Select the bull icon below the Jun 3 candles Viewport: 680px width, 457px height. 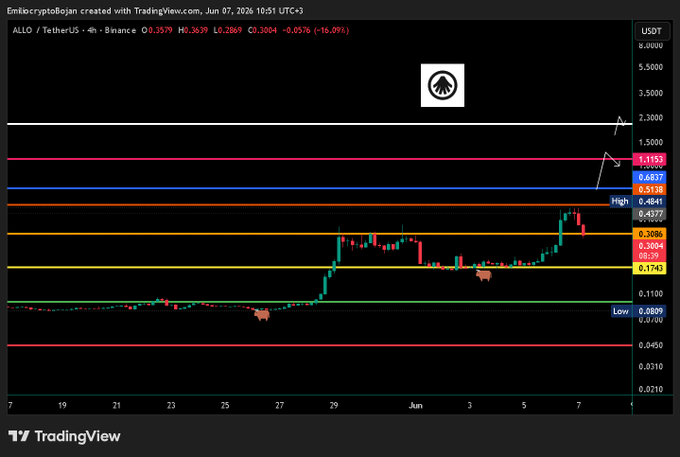pyautogui.click(x=484, y=275)
